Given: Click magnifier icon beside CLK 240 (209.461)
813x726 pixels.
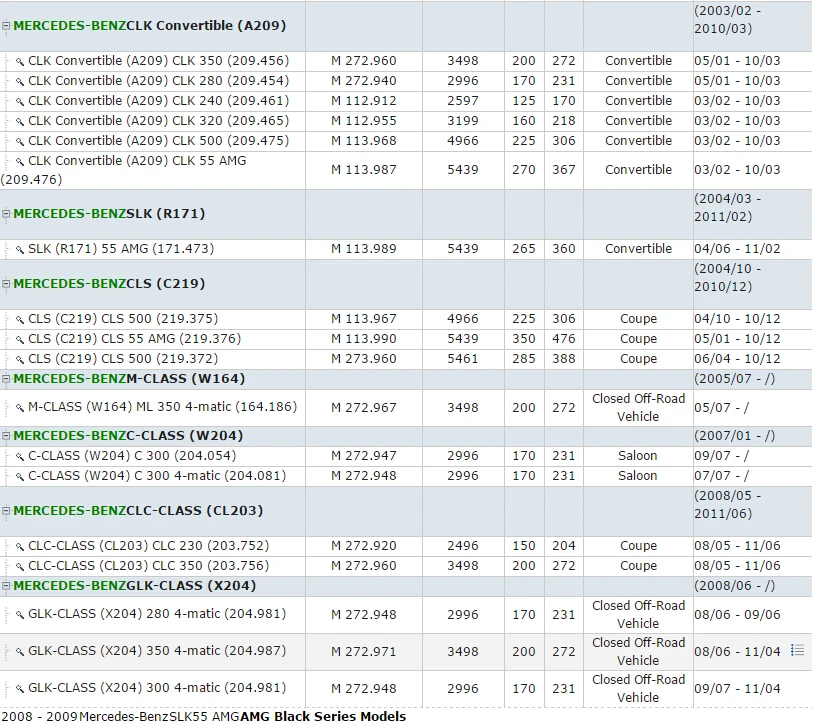Looking at the screenshot, I should coord(20,102).
